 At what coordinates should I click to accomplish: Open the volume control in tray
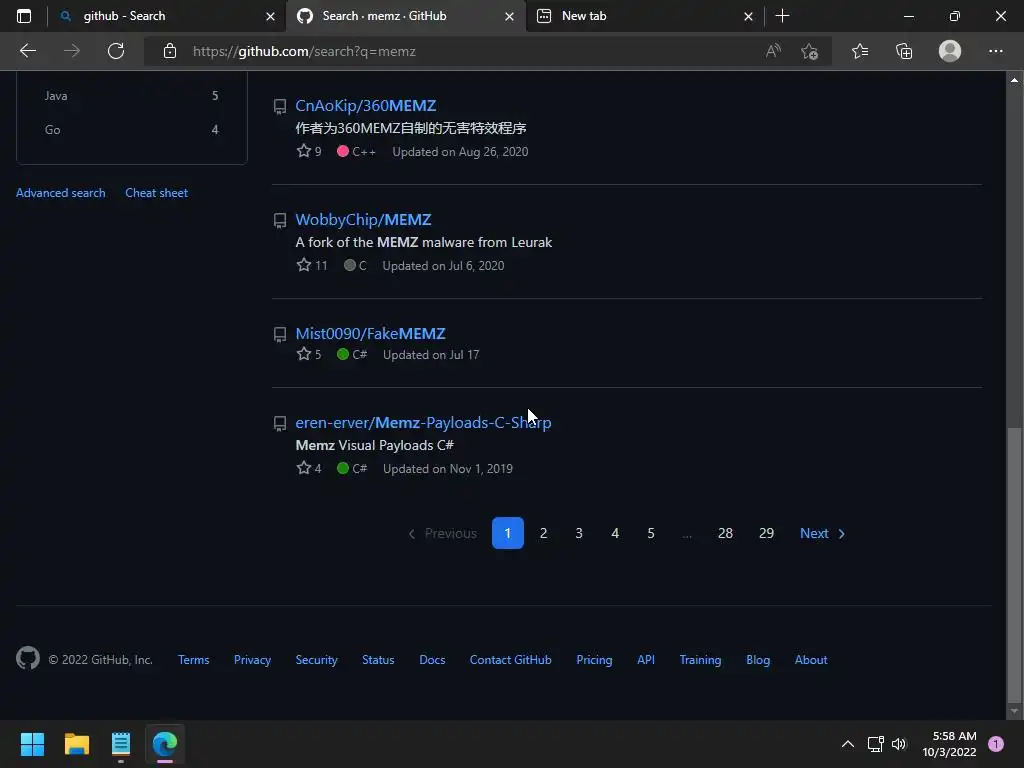point(899,744)
